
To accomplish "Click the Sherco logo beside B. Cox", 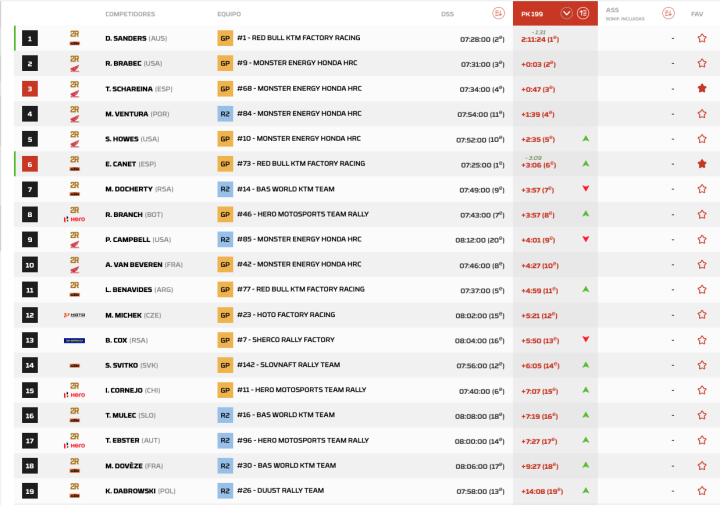I will (74, 340).
